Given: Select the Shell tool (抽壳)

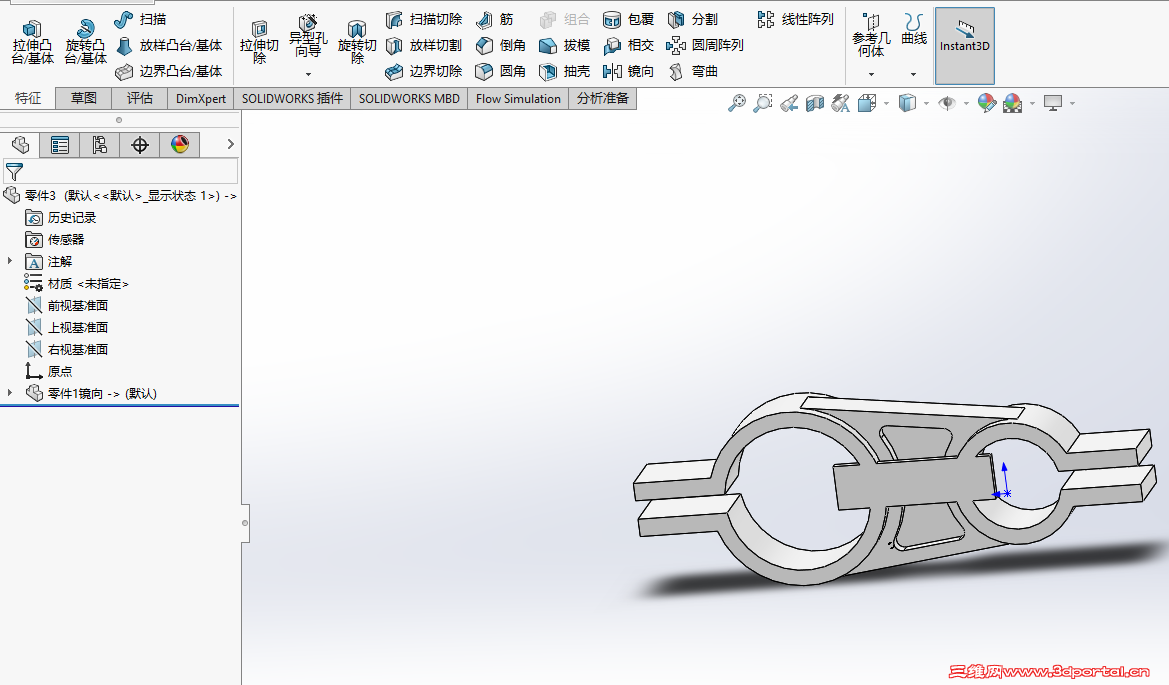Looking at the screenshot, I should [x=564, y=72].
